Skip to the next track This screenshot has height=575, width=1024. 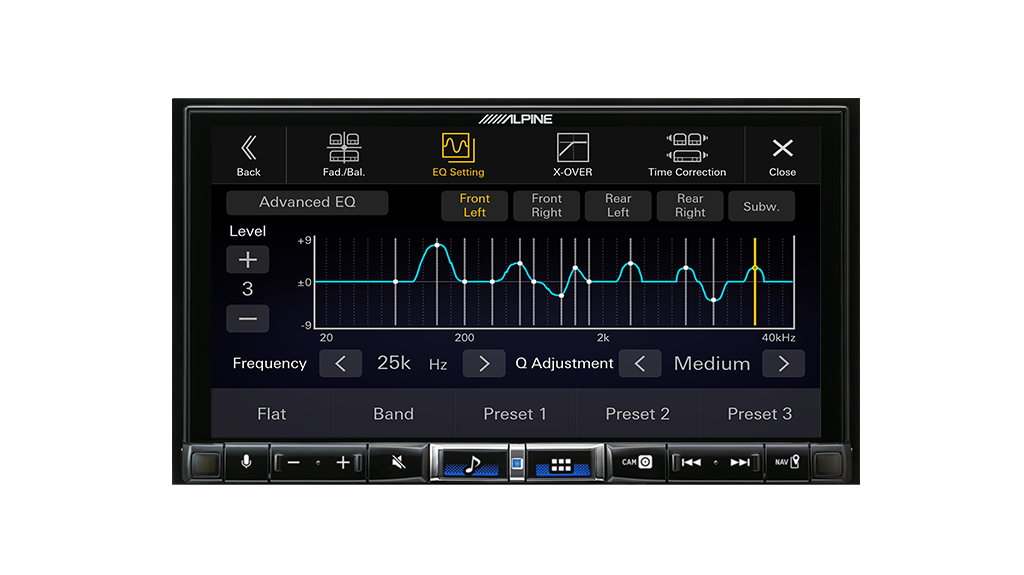740,463
